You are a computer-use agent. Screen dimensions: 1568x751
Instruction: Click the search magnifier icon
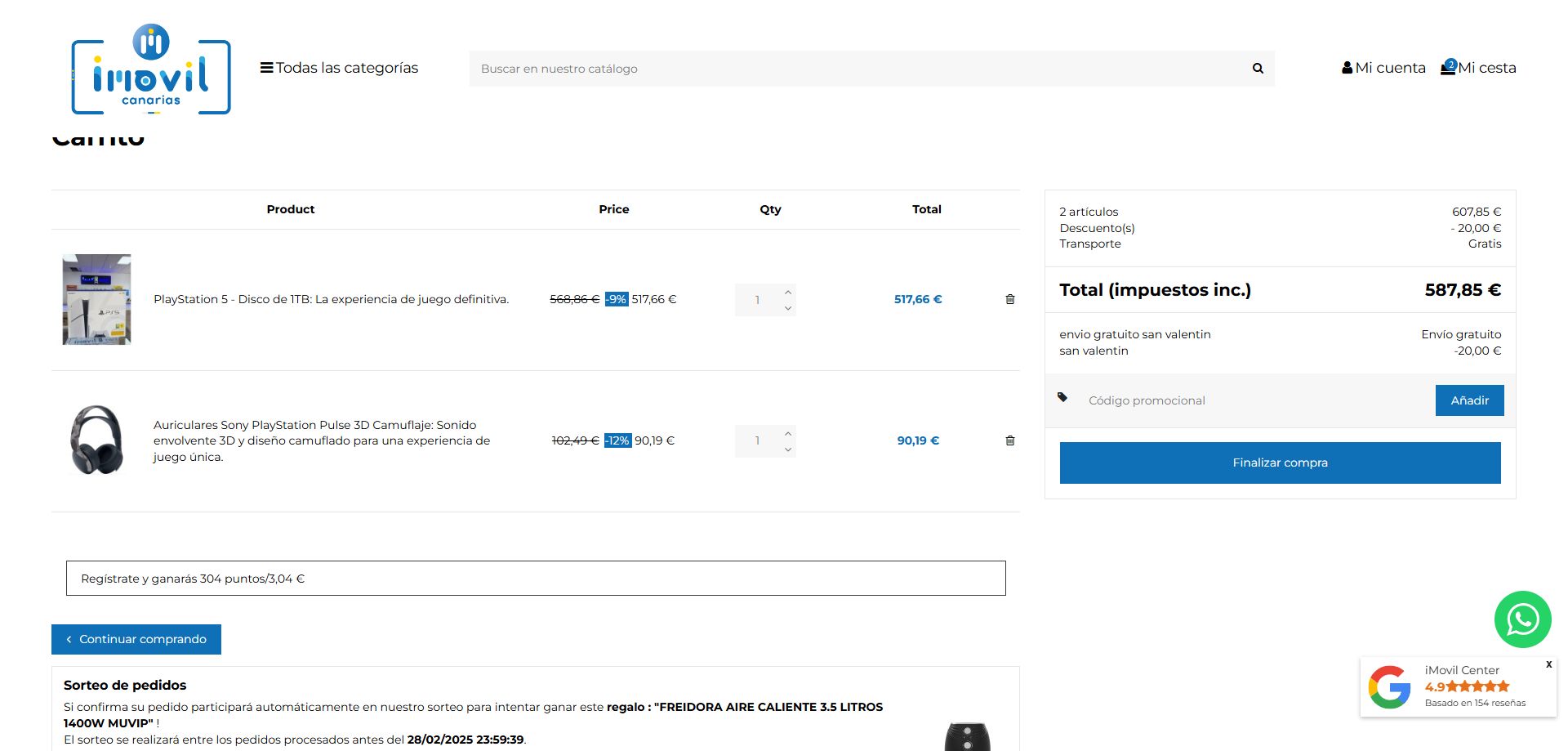1258,69
